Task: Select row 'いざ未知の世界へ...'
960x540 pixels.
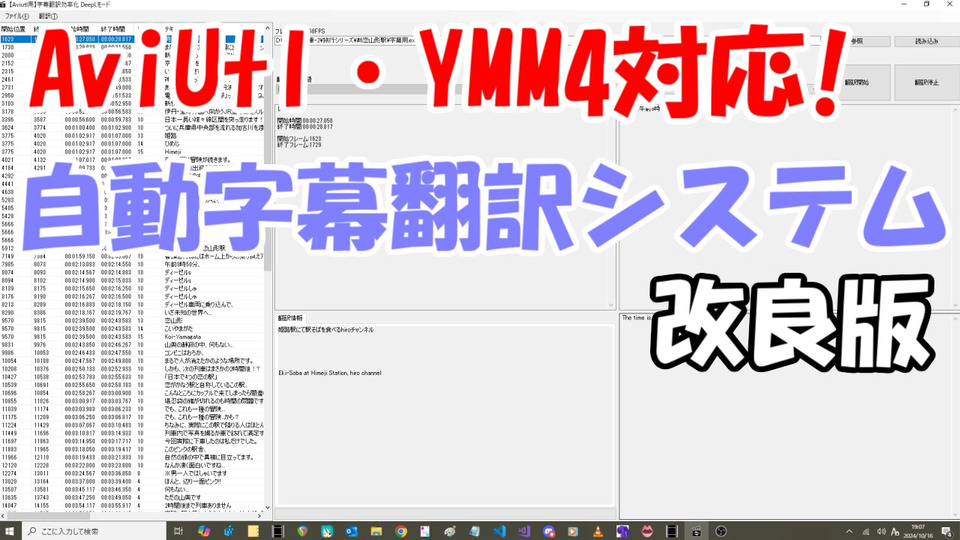Action: tap(133, 312)
